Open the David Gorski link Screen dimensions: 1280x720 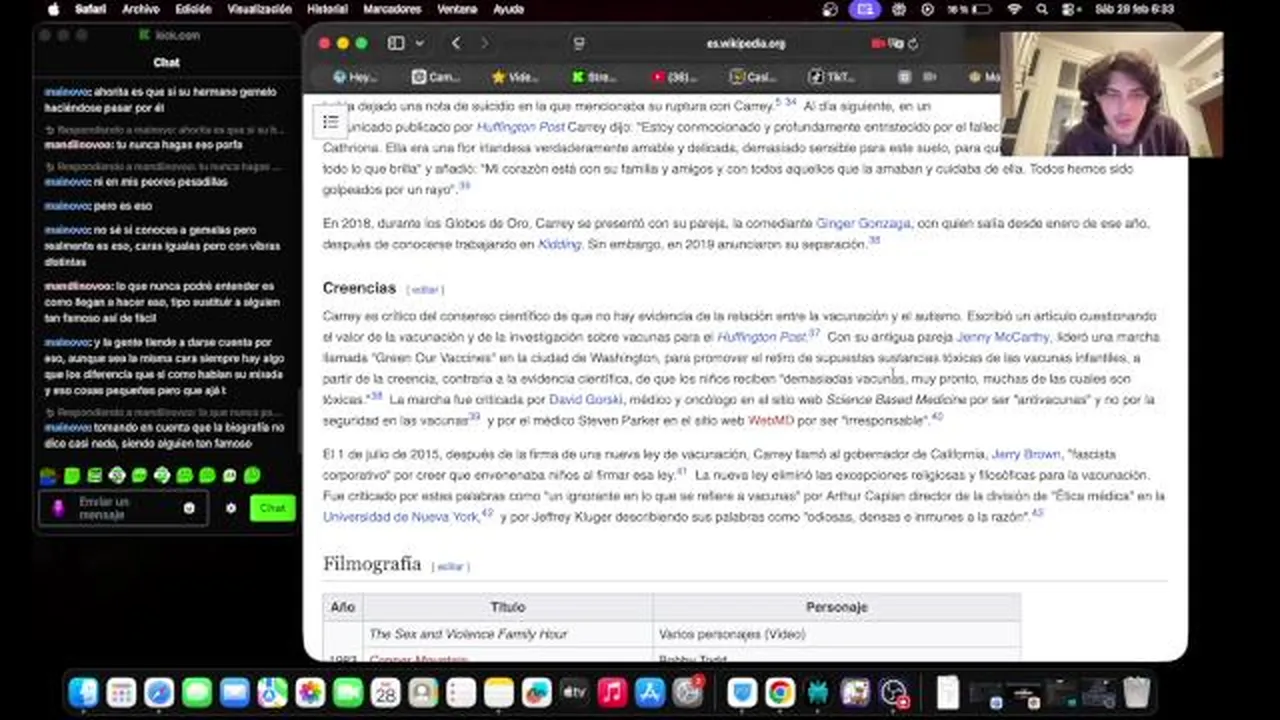[586, 399]
